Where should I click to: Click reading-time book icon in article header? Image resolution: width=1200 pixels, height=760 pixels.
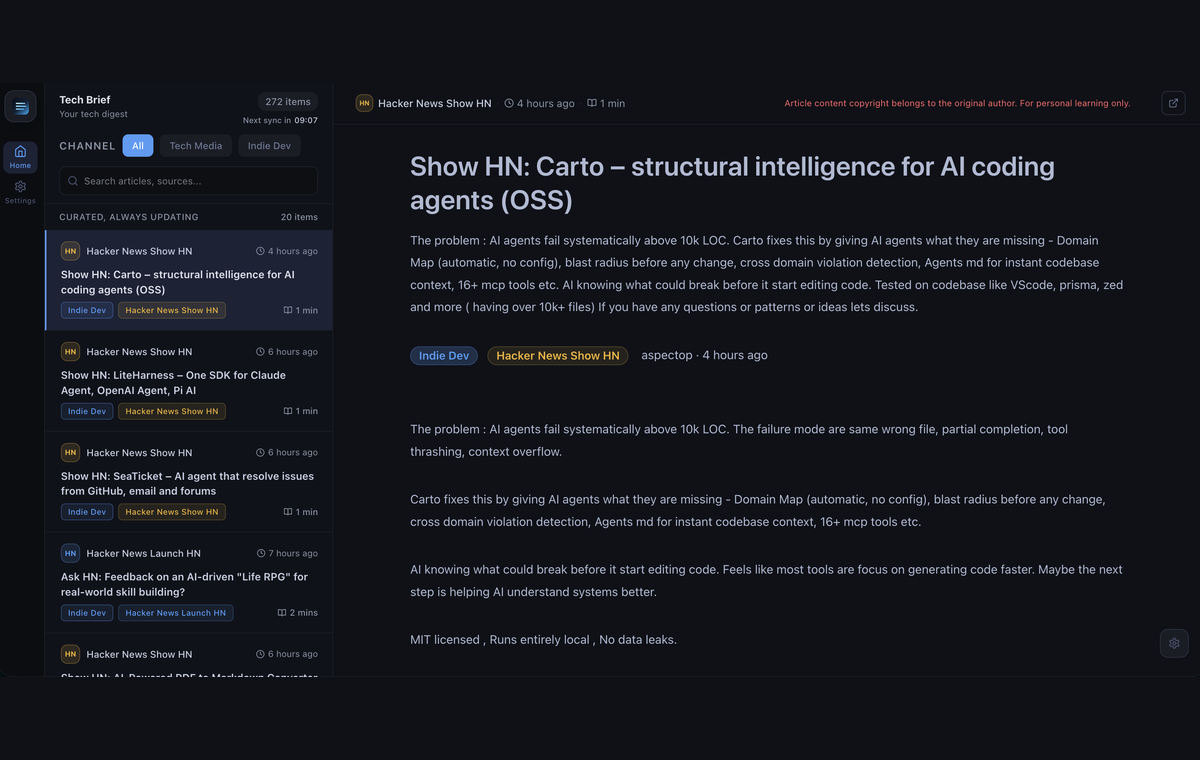tap(592, 103)
